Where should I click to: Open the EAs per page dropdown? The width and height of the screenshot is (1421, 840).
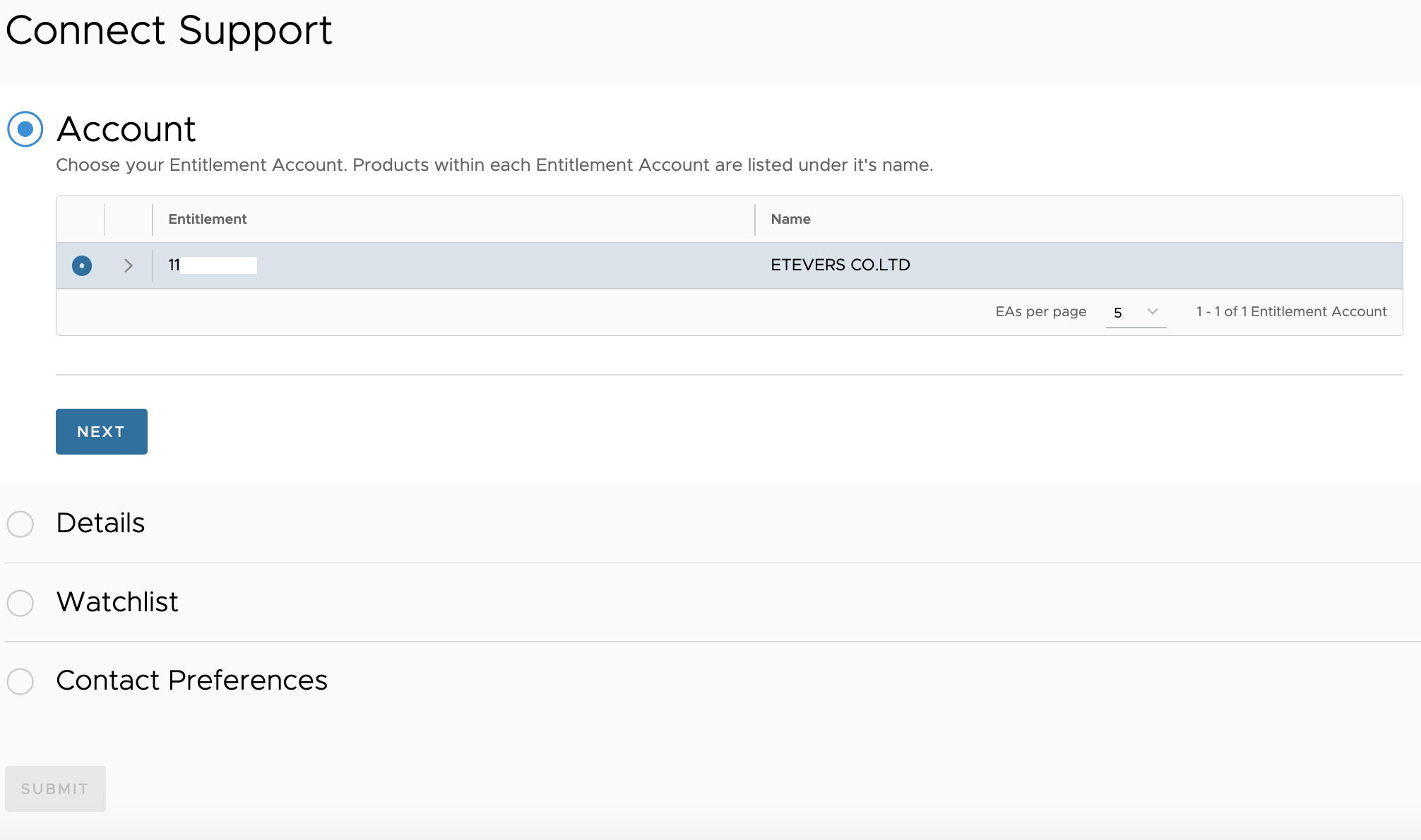click(x=1136, y=312)
